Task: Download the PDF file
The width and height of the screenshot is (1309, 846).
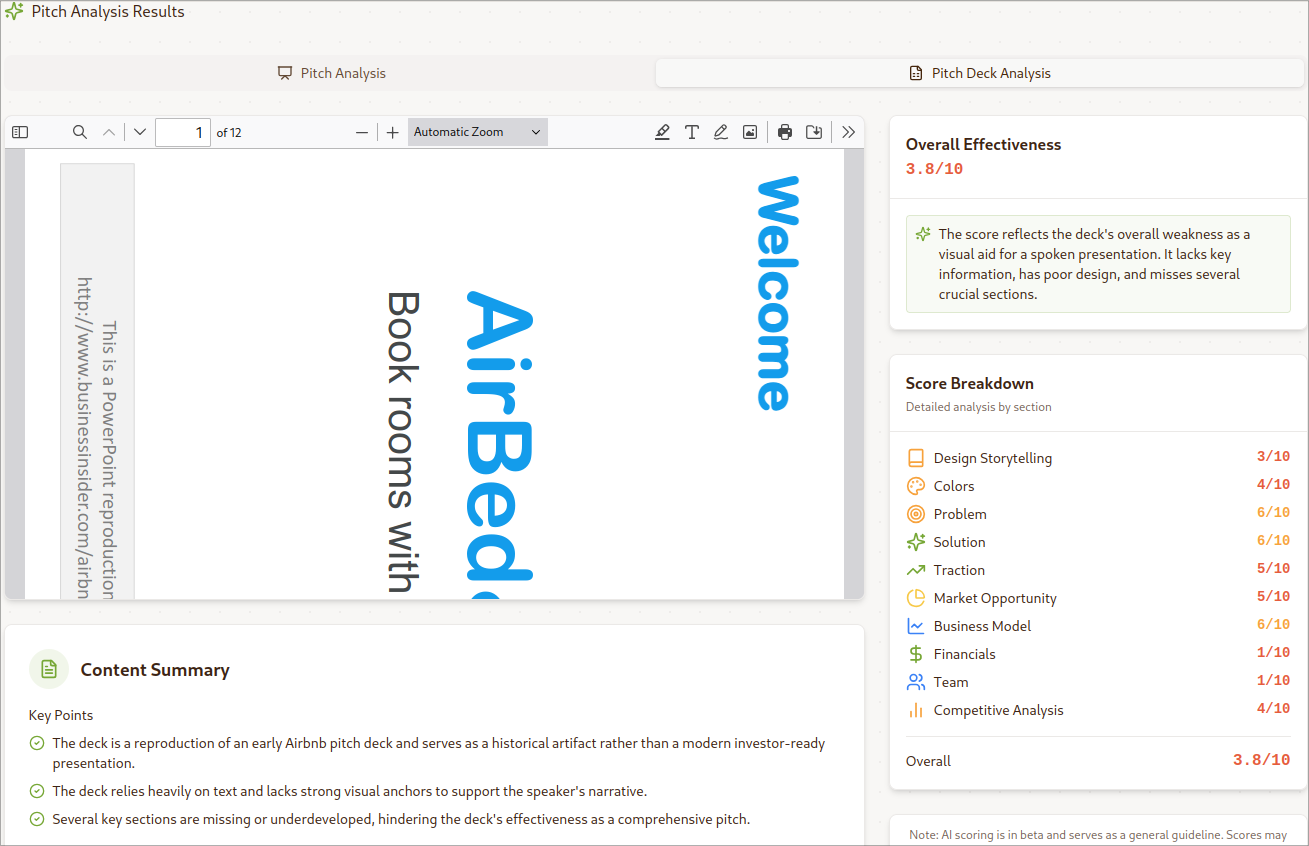Action: (814, 132)
